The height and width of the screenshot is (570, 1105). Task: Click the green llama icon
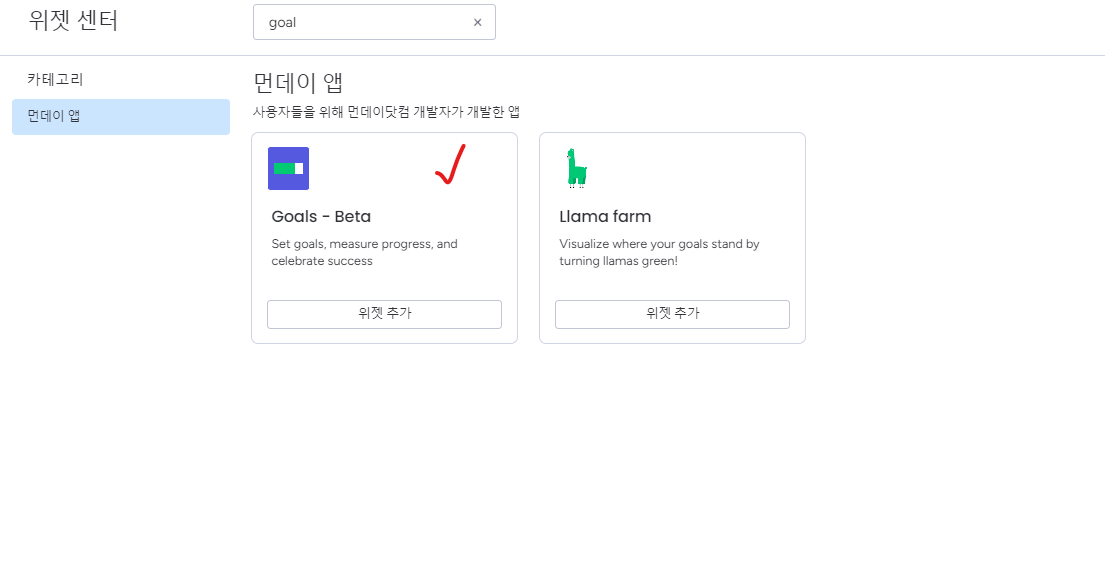575,168
